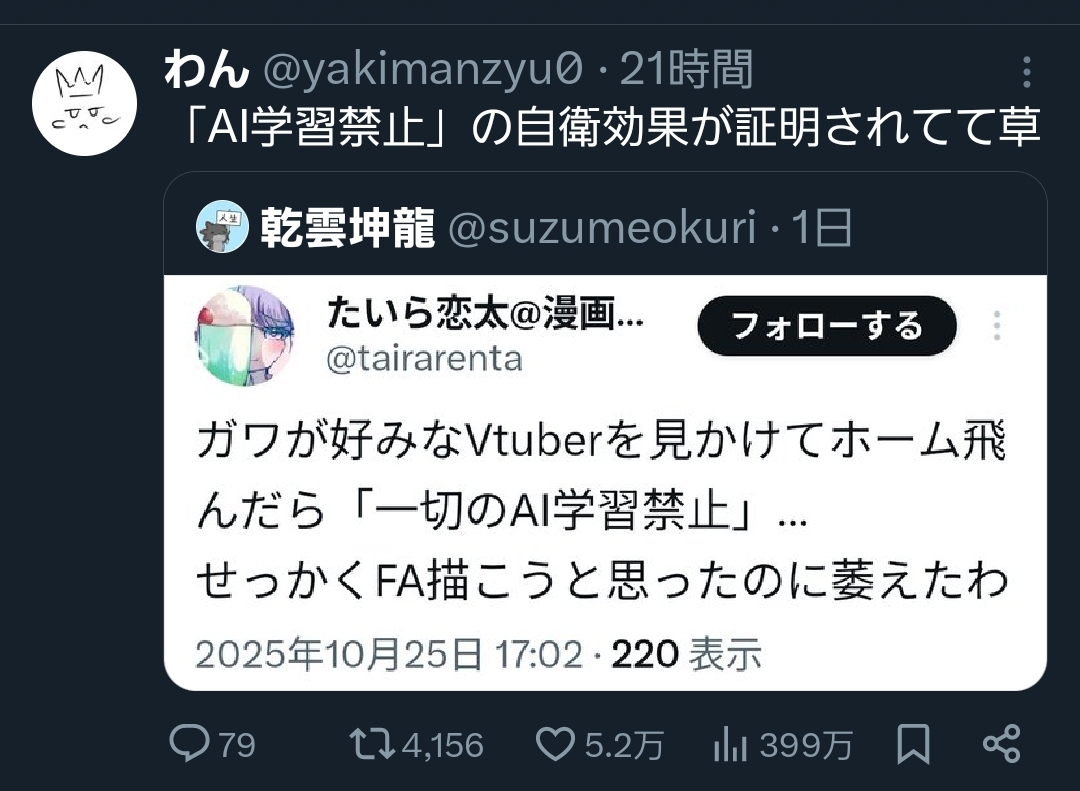
Task: Open たいら恋太's anime profile avatar
Action: [245, 336]
